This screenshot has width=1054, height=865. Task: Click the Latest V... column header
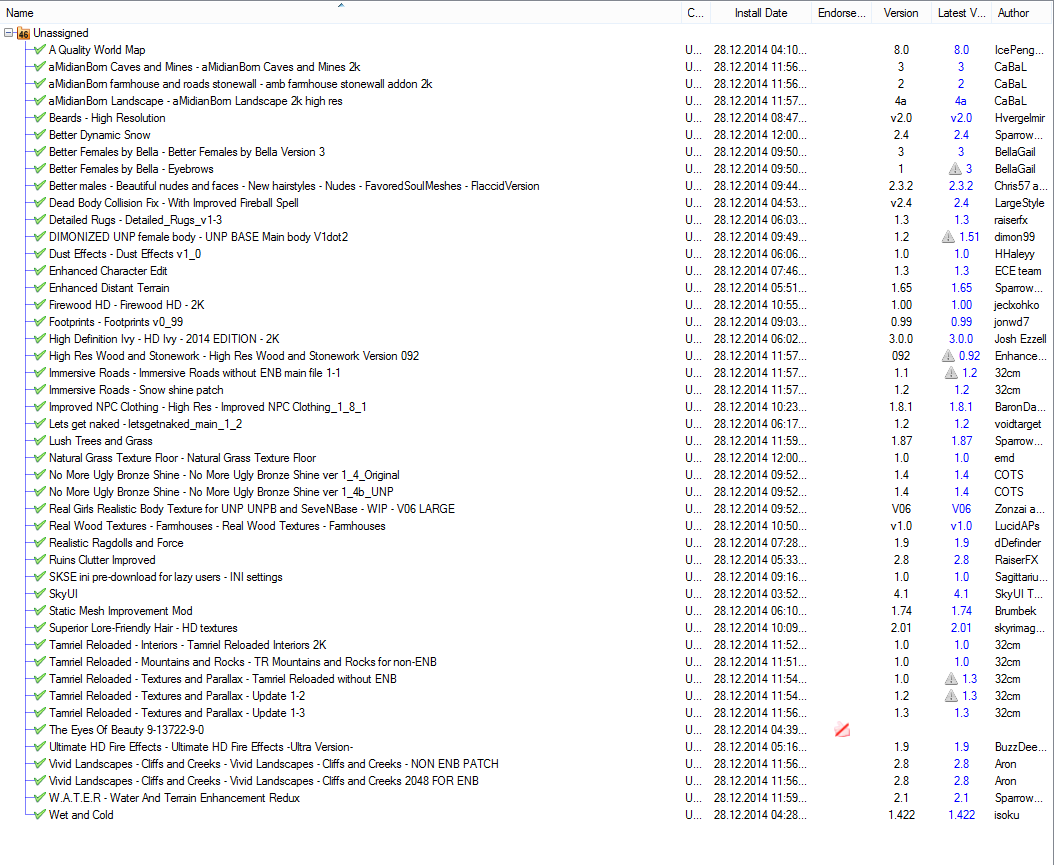click(961, 13)
